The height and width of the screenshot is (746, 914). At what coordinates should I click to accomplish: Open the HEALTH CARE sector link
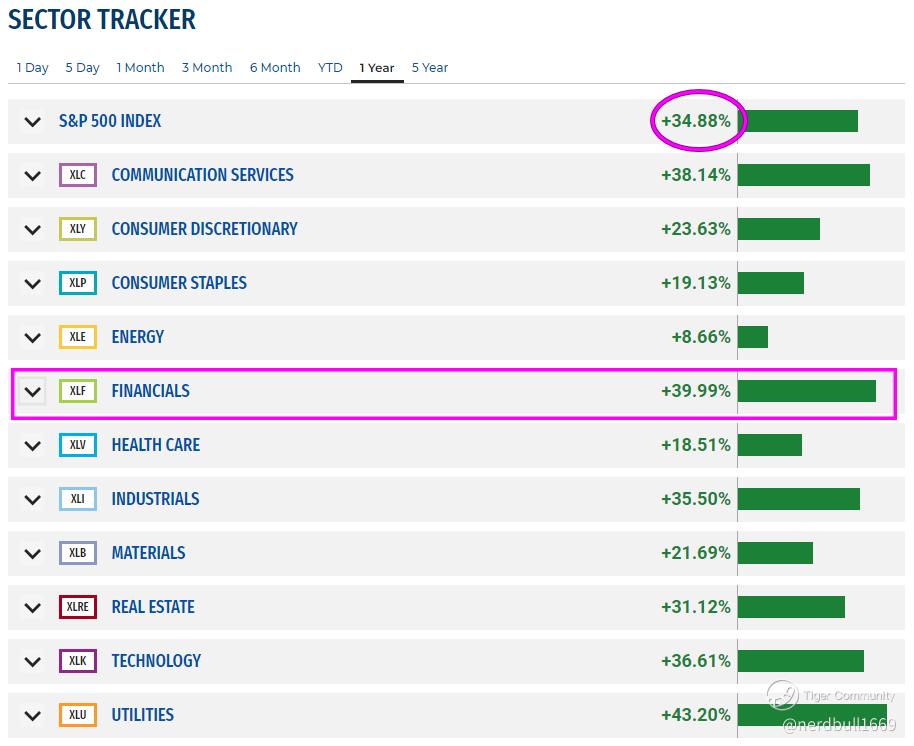[x=156, y=445]
